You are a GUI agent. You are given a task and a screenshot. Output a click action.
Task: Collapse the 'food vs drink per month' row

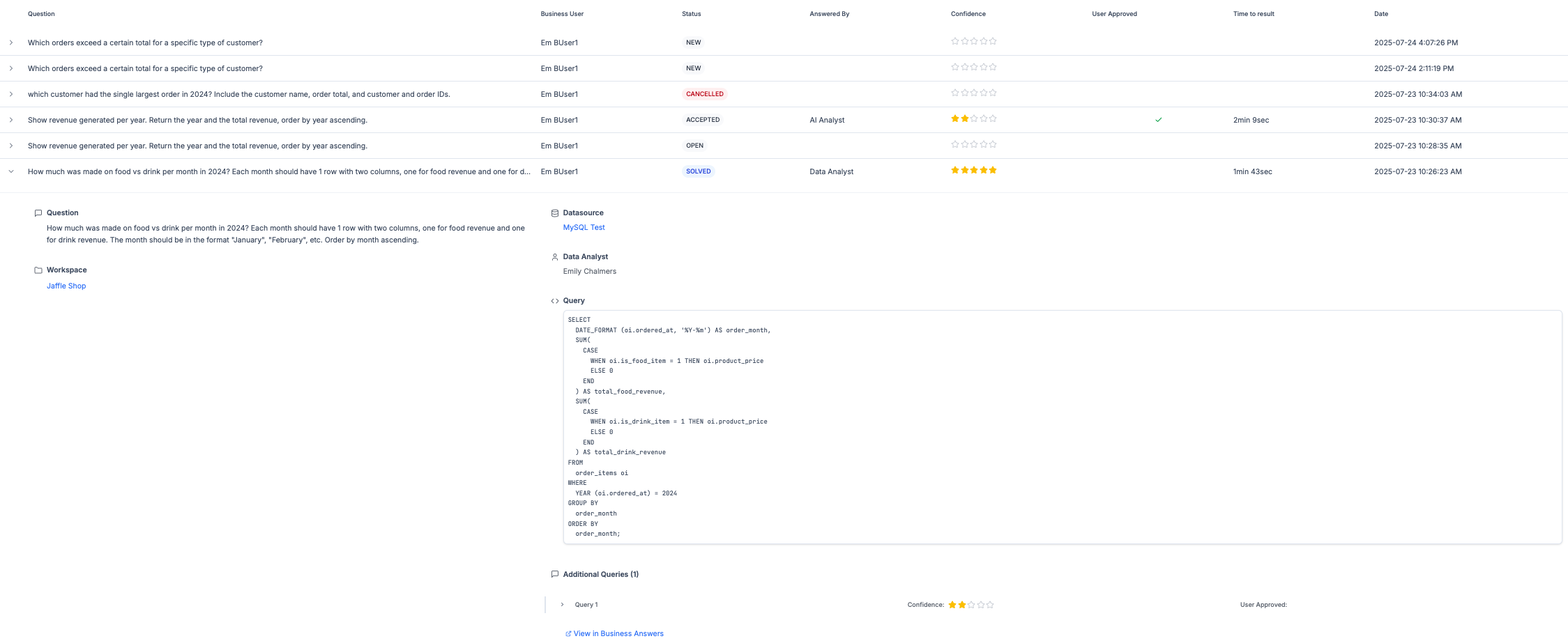pos(11,171)
